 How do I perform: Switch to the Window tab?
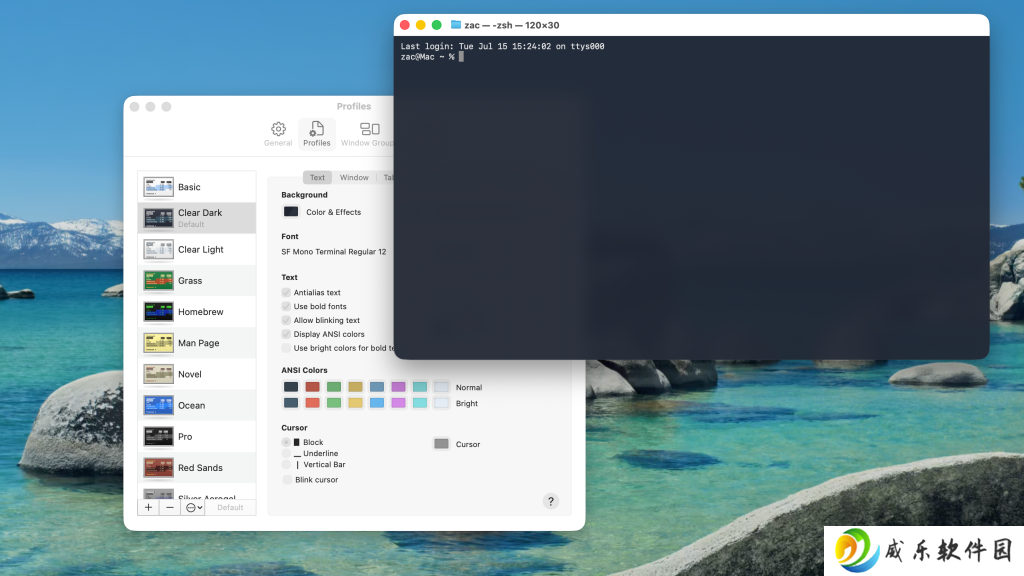click(x=354, y=178)
